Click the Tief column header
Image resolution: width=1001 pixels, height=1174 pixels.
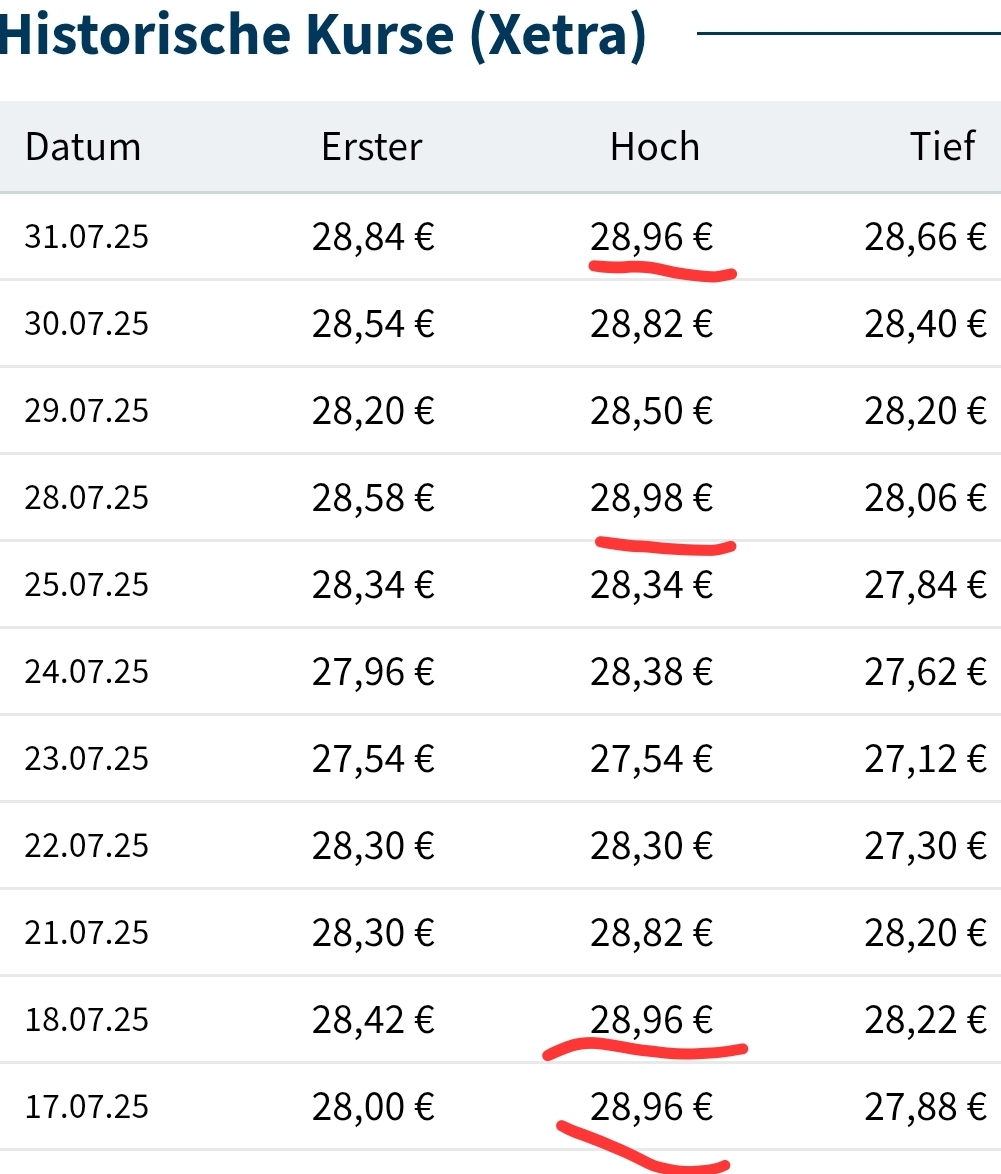pyautogui.click(x=942, y=147)
